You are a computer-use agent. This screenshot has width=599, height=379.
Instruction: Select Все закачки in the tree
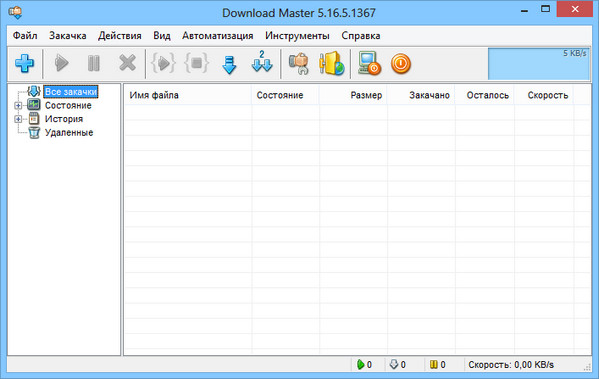(71, 92)
